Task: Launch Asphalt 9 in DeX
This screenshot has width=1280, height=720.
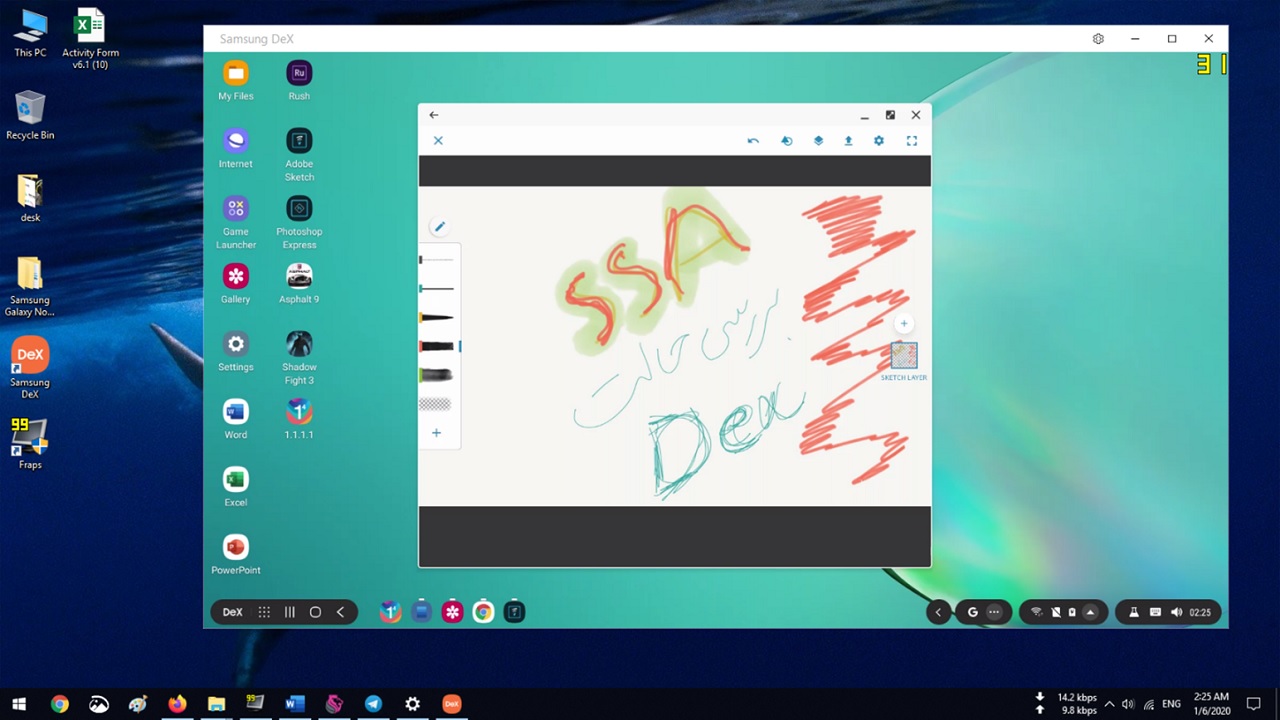Action: [x=299, y=284]
